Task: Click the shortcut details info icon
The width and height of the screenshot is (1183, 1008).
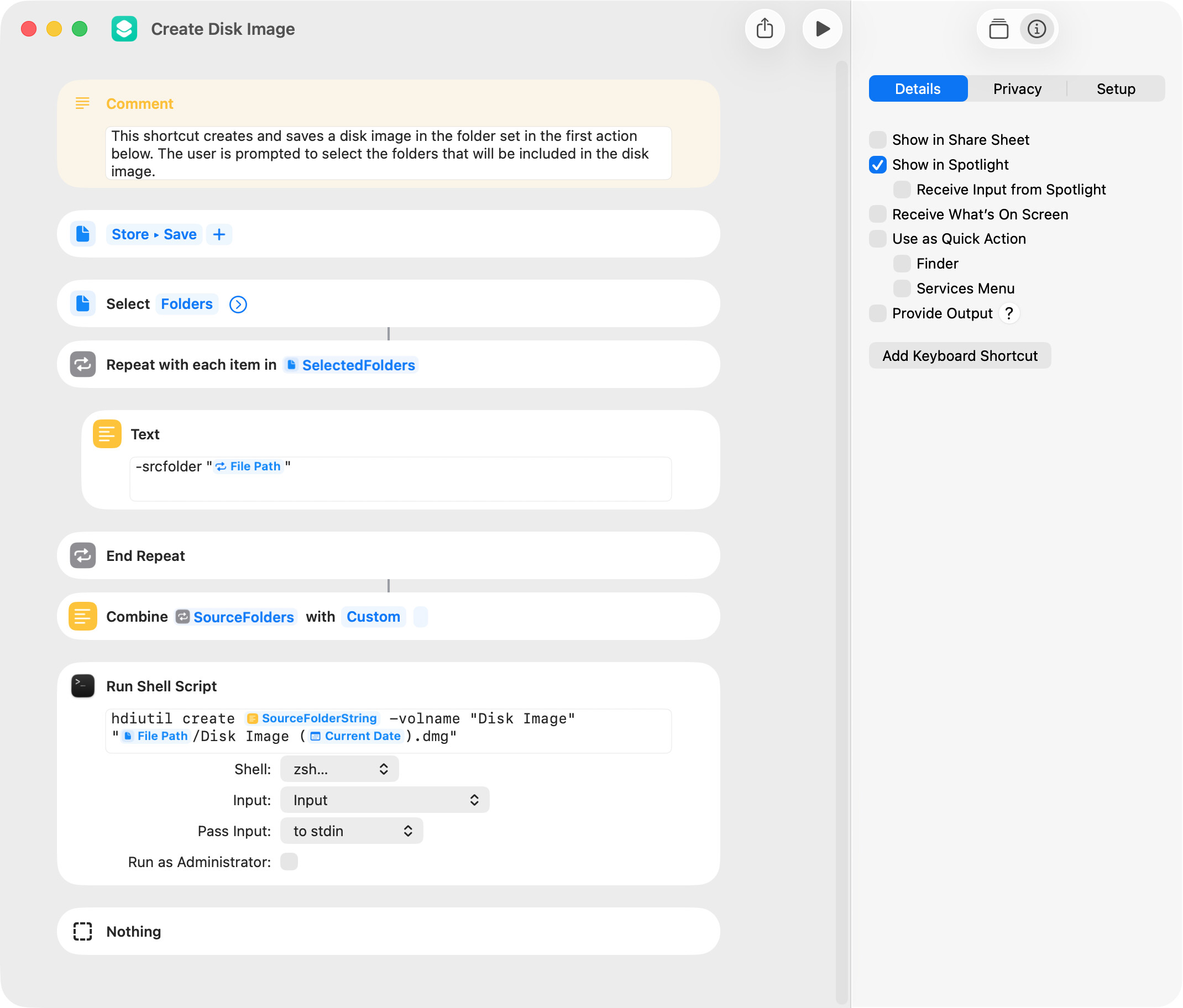Action: coord(1037,29)
